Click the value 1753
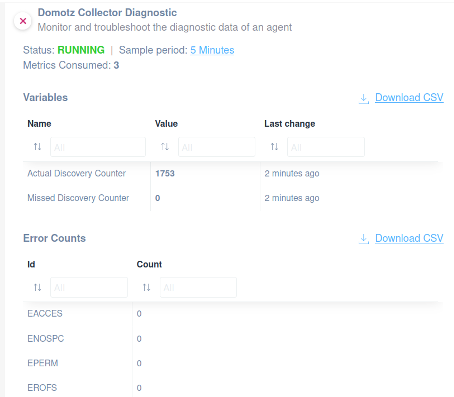This screenshot has height=397, width=454. point(165,173)
